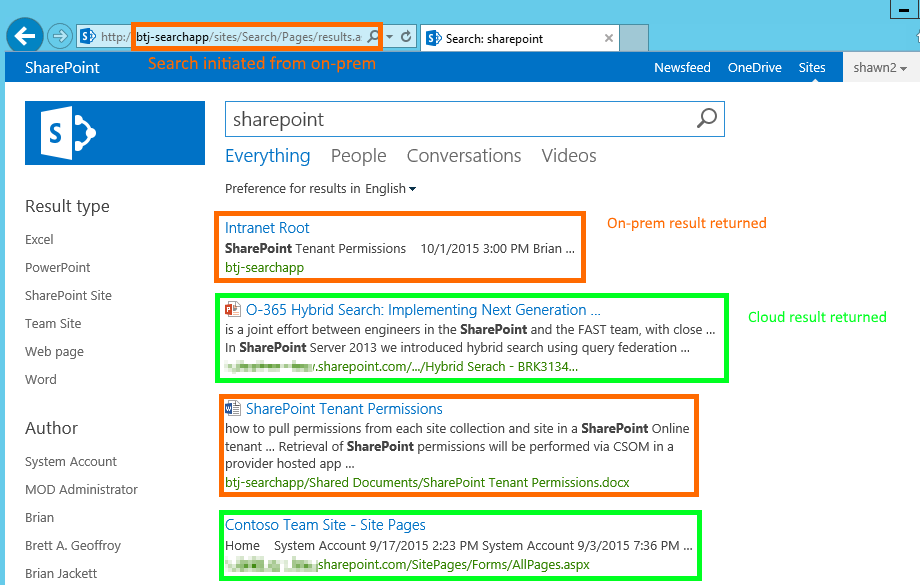The height and width of the screenshot is (587, 920).
Task: Filter by author MOD Administrator
Action: pyautogui.click(x=81, y=490)
